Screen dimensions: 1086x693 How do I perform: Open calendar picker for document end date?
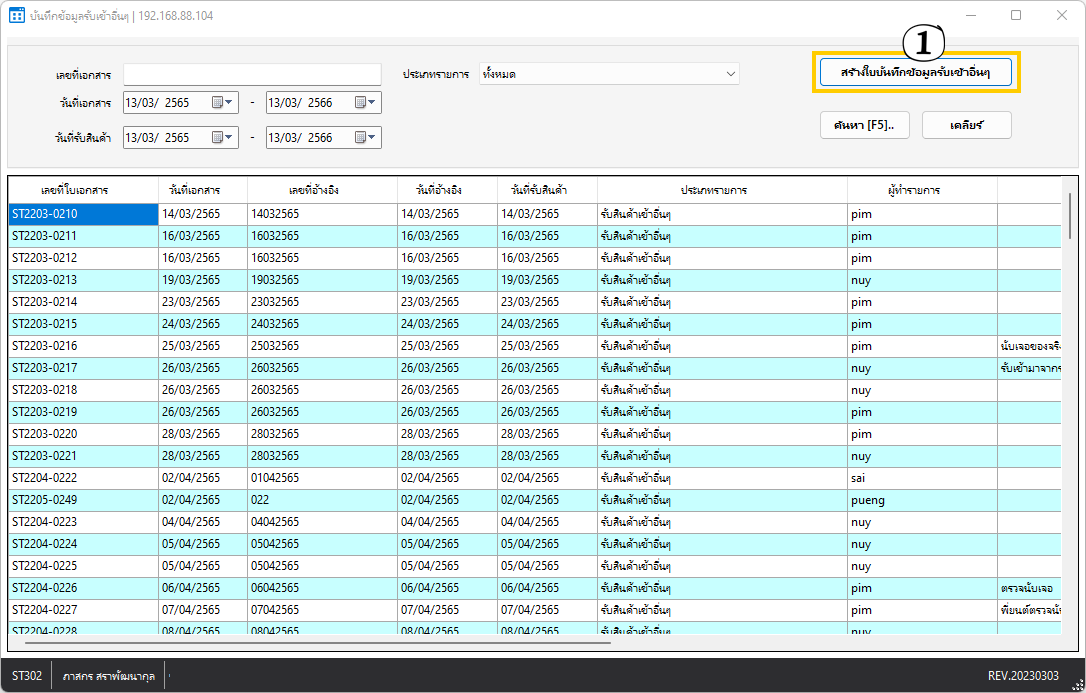(x=365, y=102)
